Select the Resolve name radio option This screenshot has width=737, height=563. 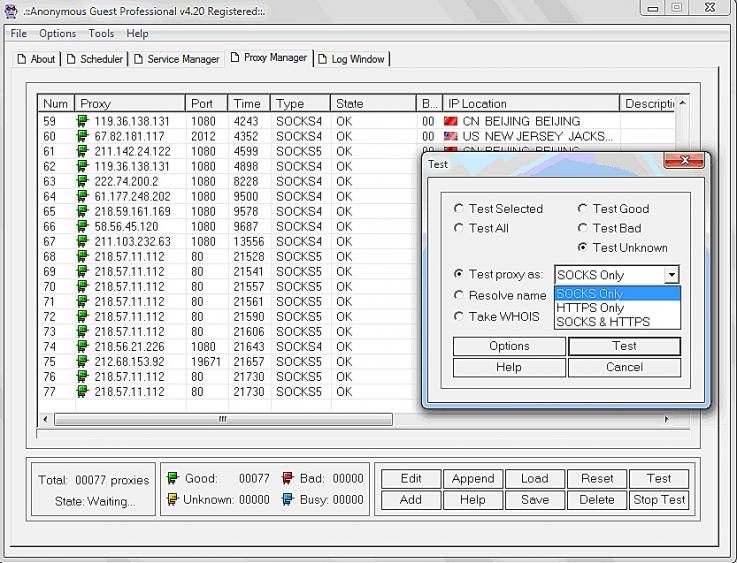[x=459, y=295]
